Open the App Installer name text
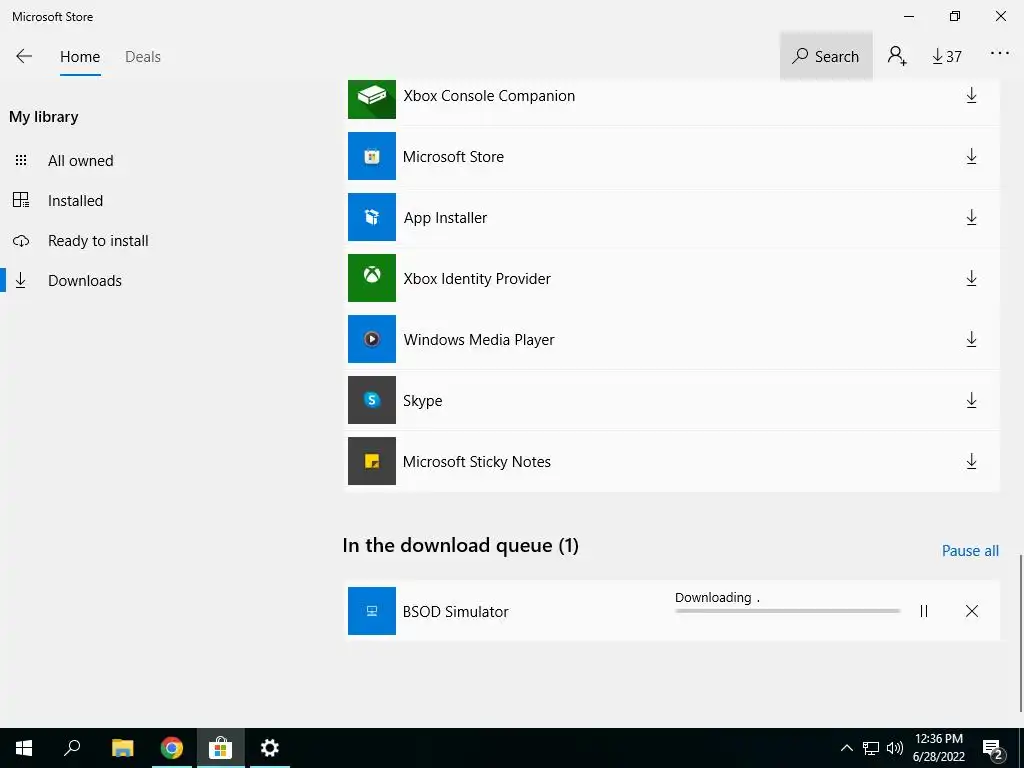 445,218
